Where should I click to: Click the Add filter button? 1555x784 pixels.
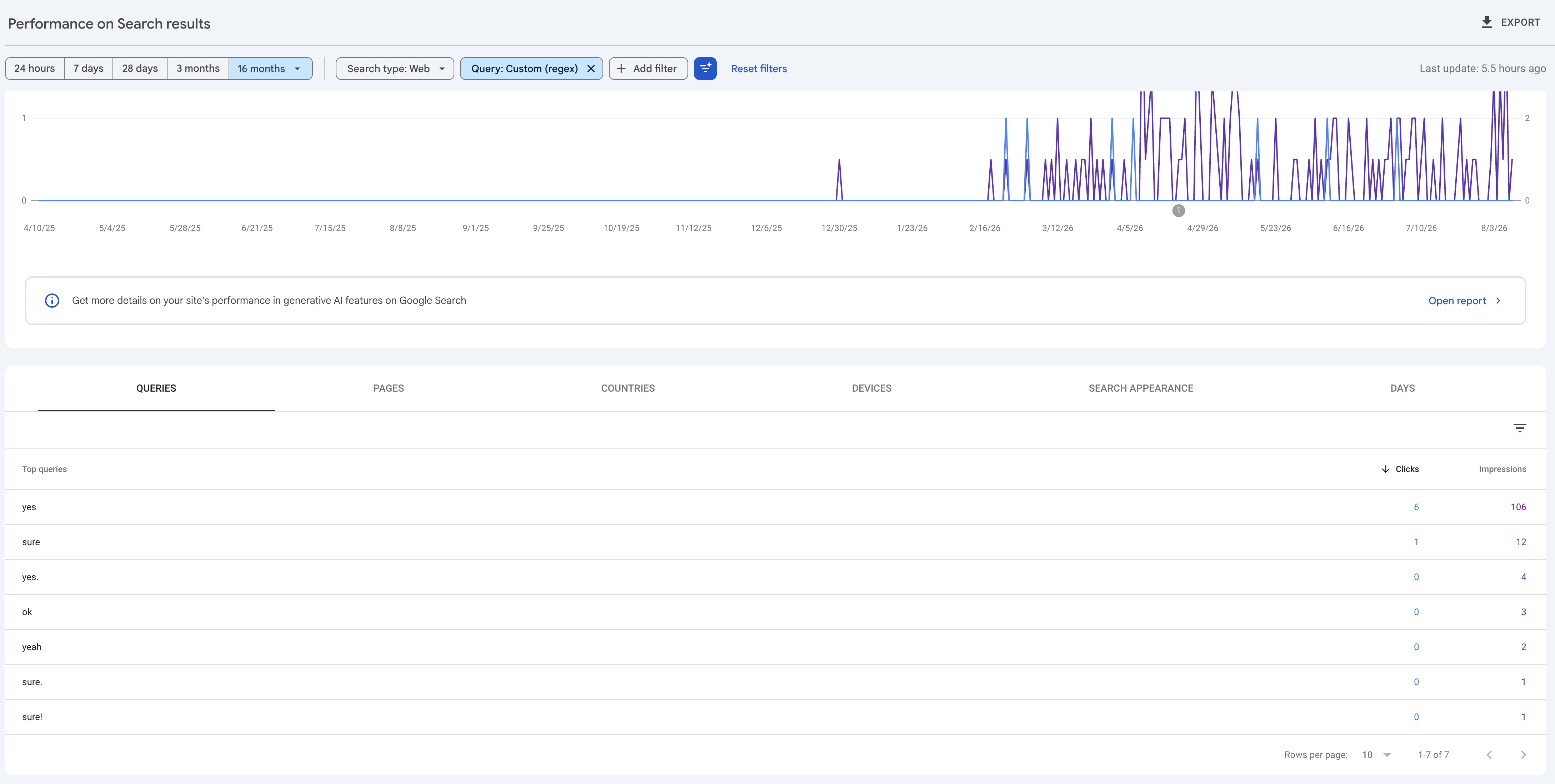648,69
